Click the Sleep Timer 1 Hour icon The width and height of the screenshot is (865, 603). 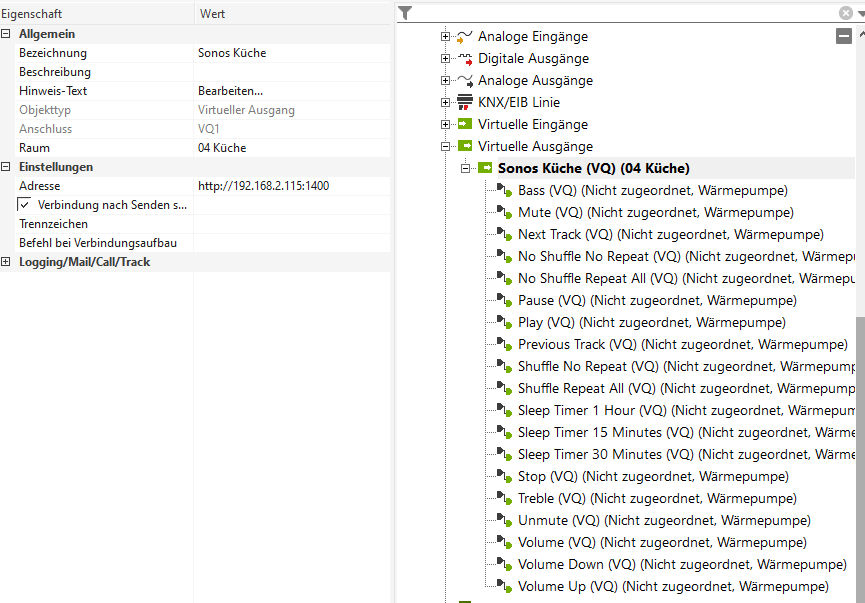(504, 410)
